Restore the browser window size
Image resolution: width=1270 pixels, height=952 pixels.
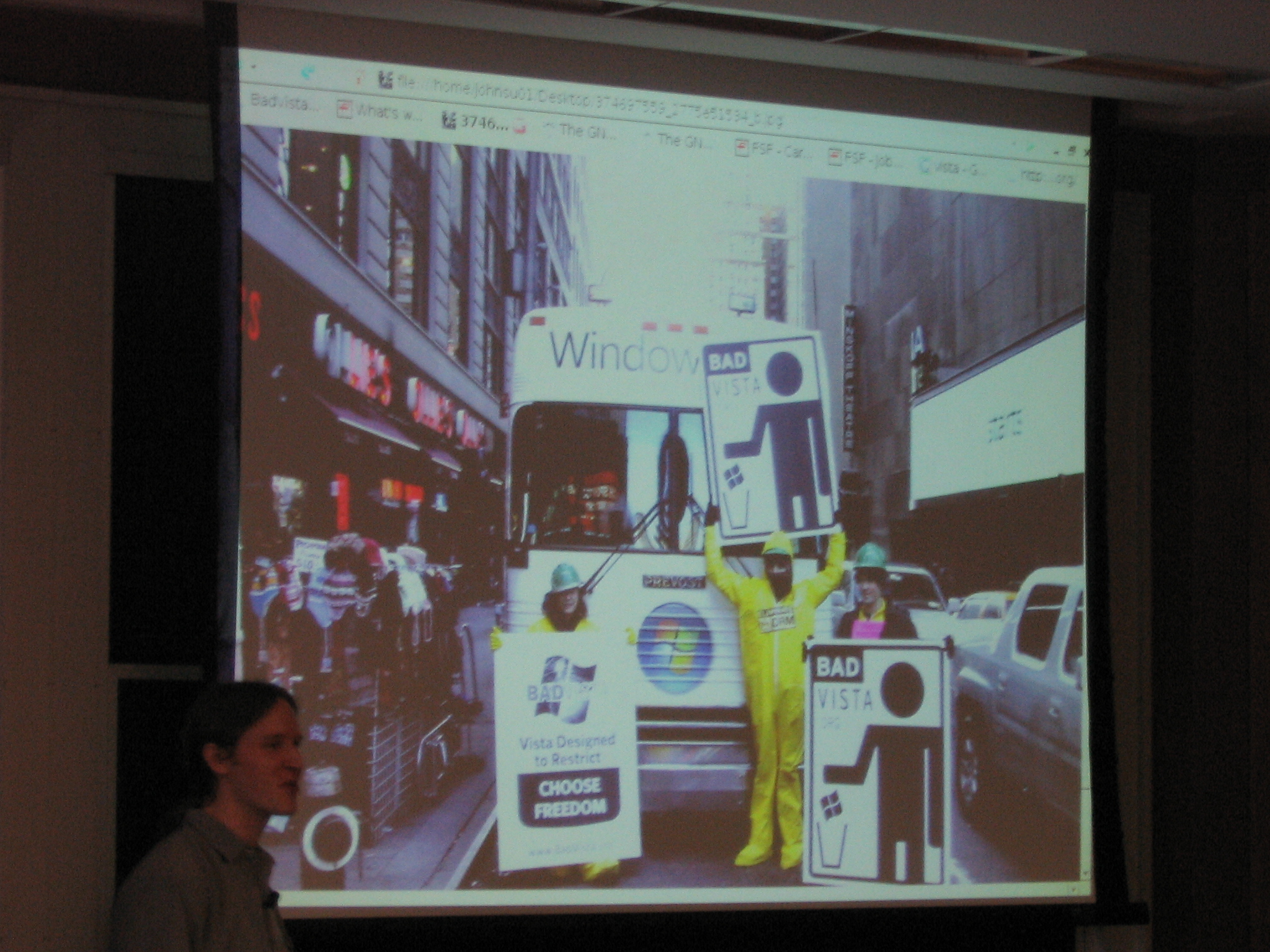pyautogui.click(x=1071, y=151)
